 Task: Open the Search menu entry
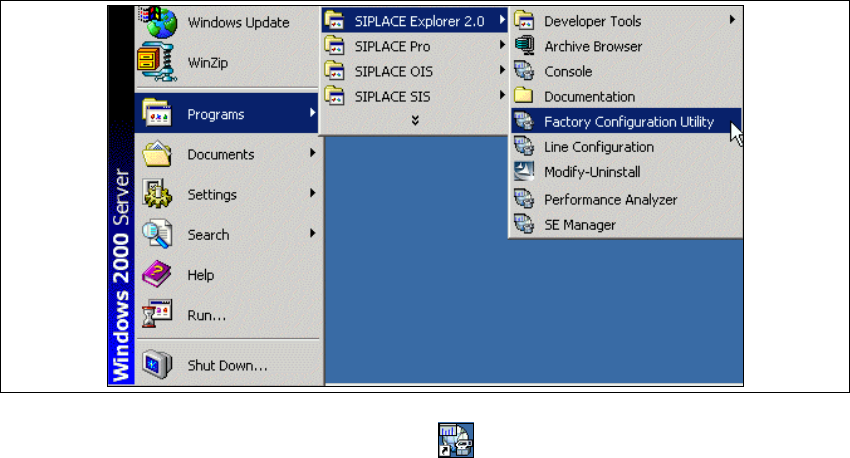coord(227,234)
